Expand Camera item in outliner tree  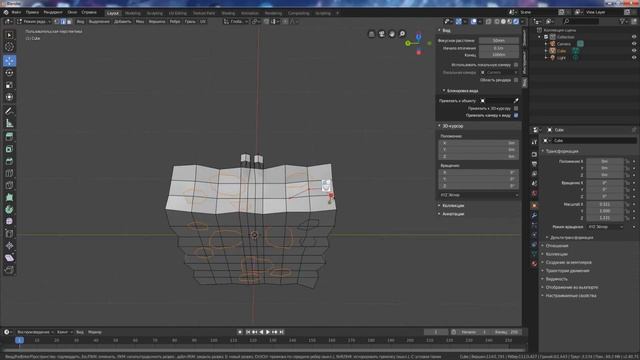pyautogui.click(x=546, y=44)
